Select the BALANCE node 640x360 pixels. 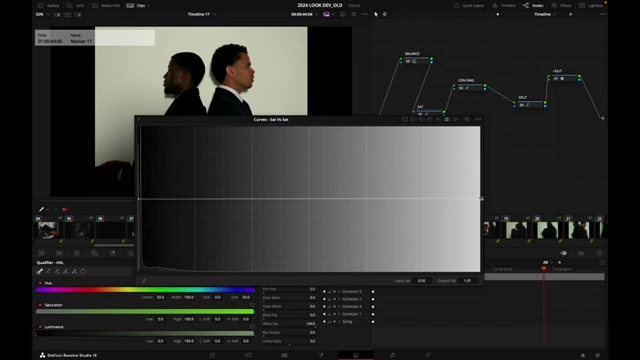[x=416, y=61]
